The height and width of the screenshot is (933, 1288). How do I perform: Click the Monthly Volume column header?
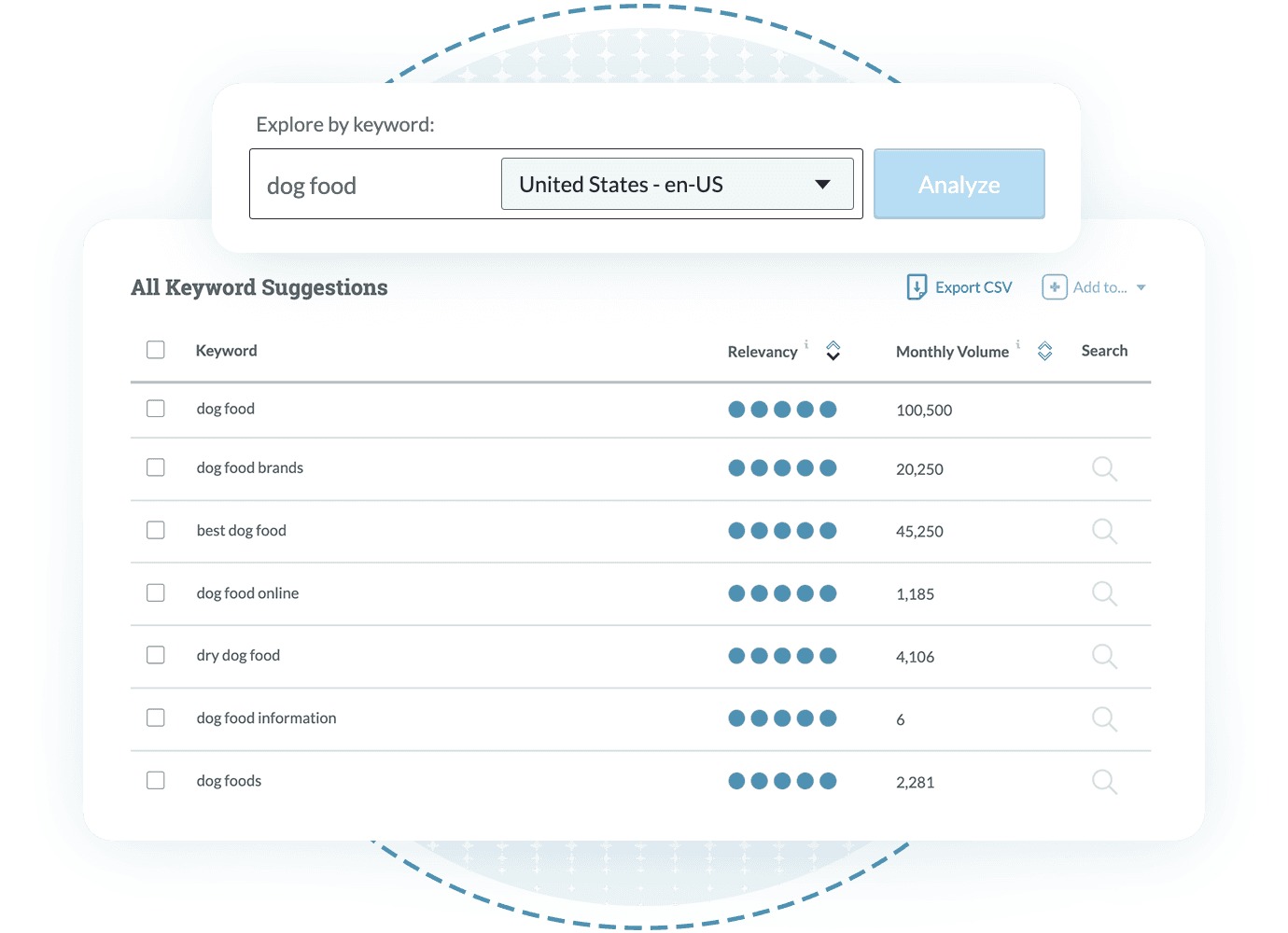click(952, 352)
